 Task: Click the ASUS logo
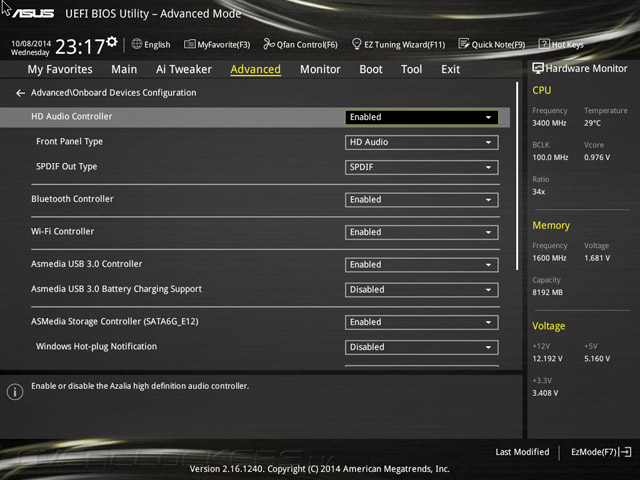pos(33,13)
